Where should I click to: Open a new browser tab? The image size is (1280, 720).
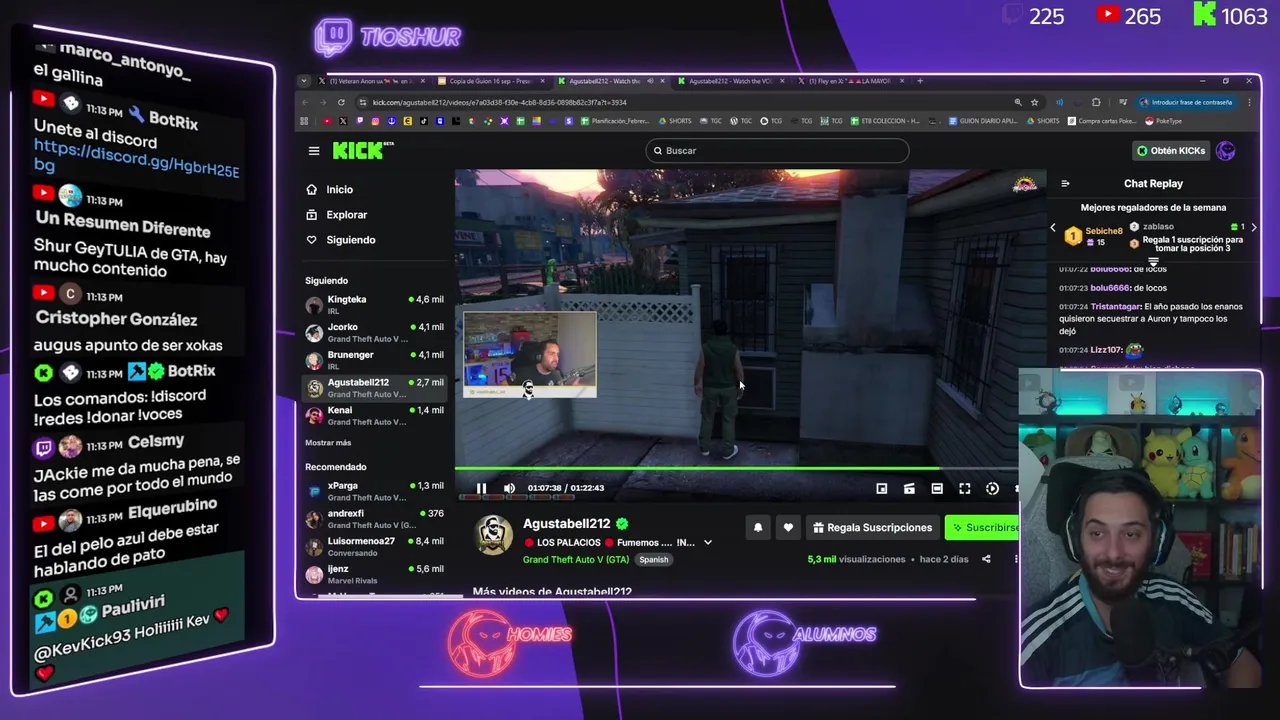921,81
